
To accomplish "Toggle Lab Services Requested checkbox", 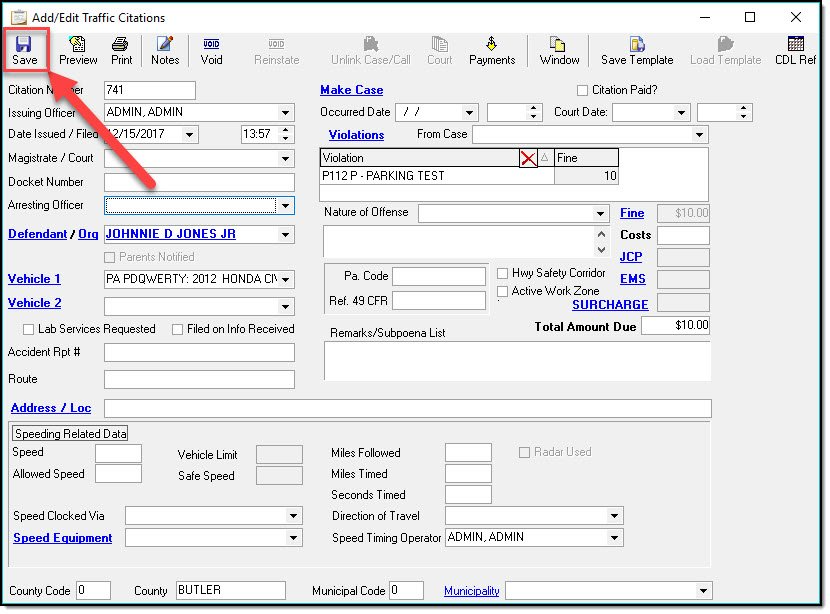I will coord(28,329).
